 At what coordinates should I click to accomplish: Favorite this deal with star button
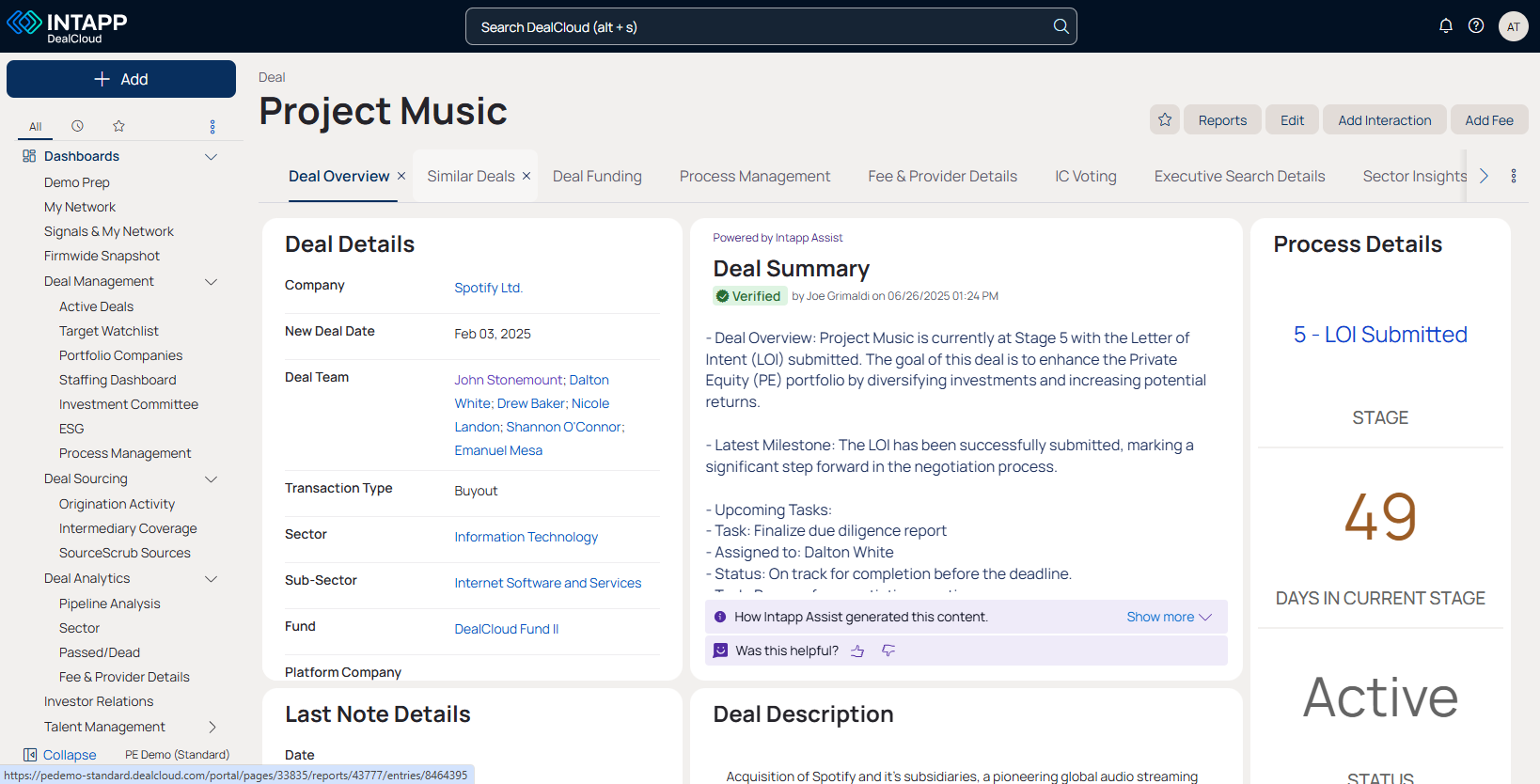click(x=1165, y=119)
